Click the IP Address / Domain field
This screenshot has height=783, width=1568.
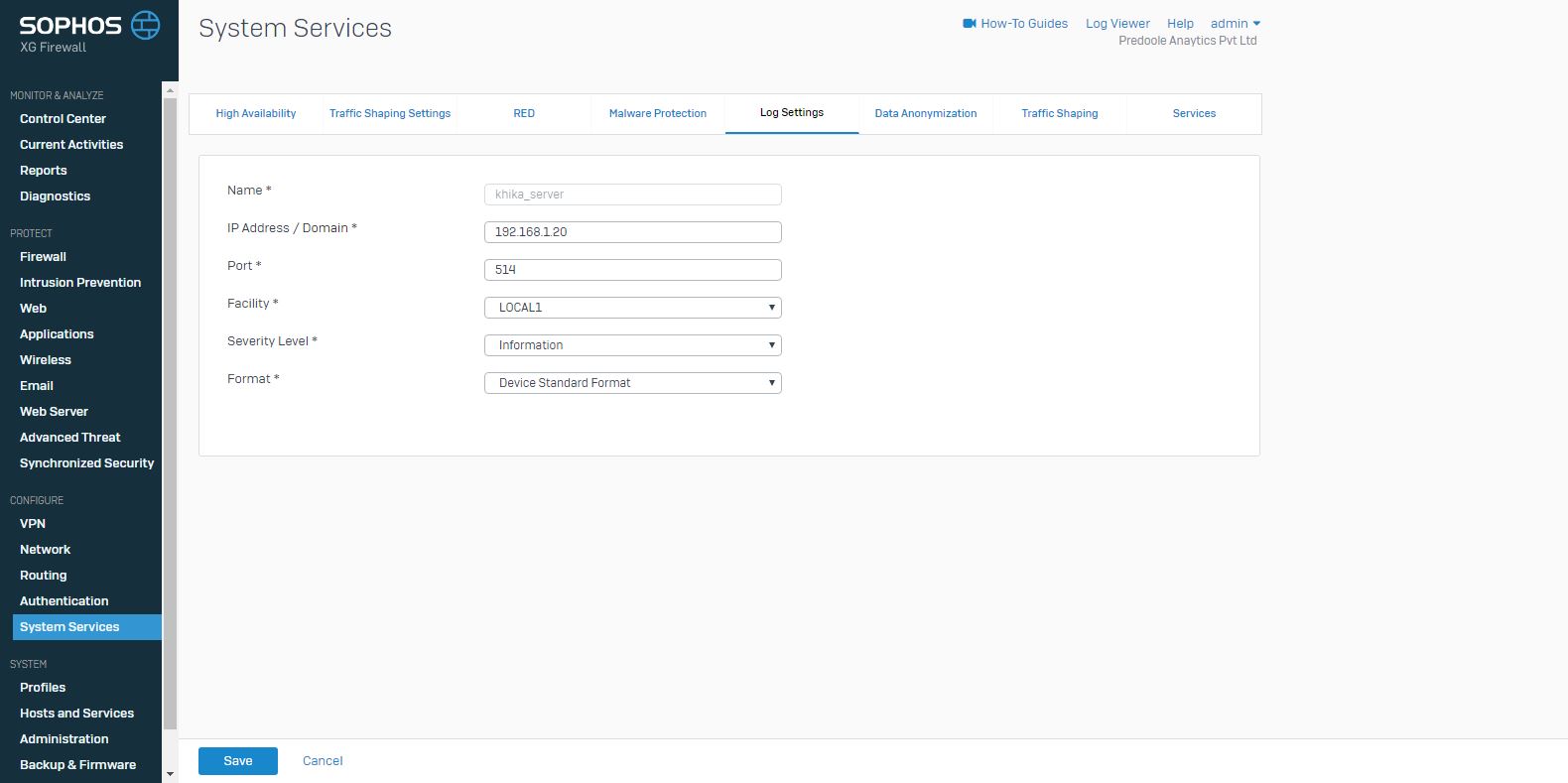pyautogui.click(x=633, y=232)
